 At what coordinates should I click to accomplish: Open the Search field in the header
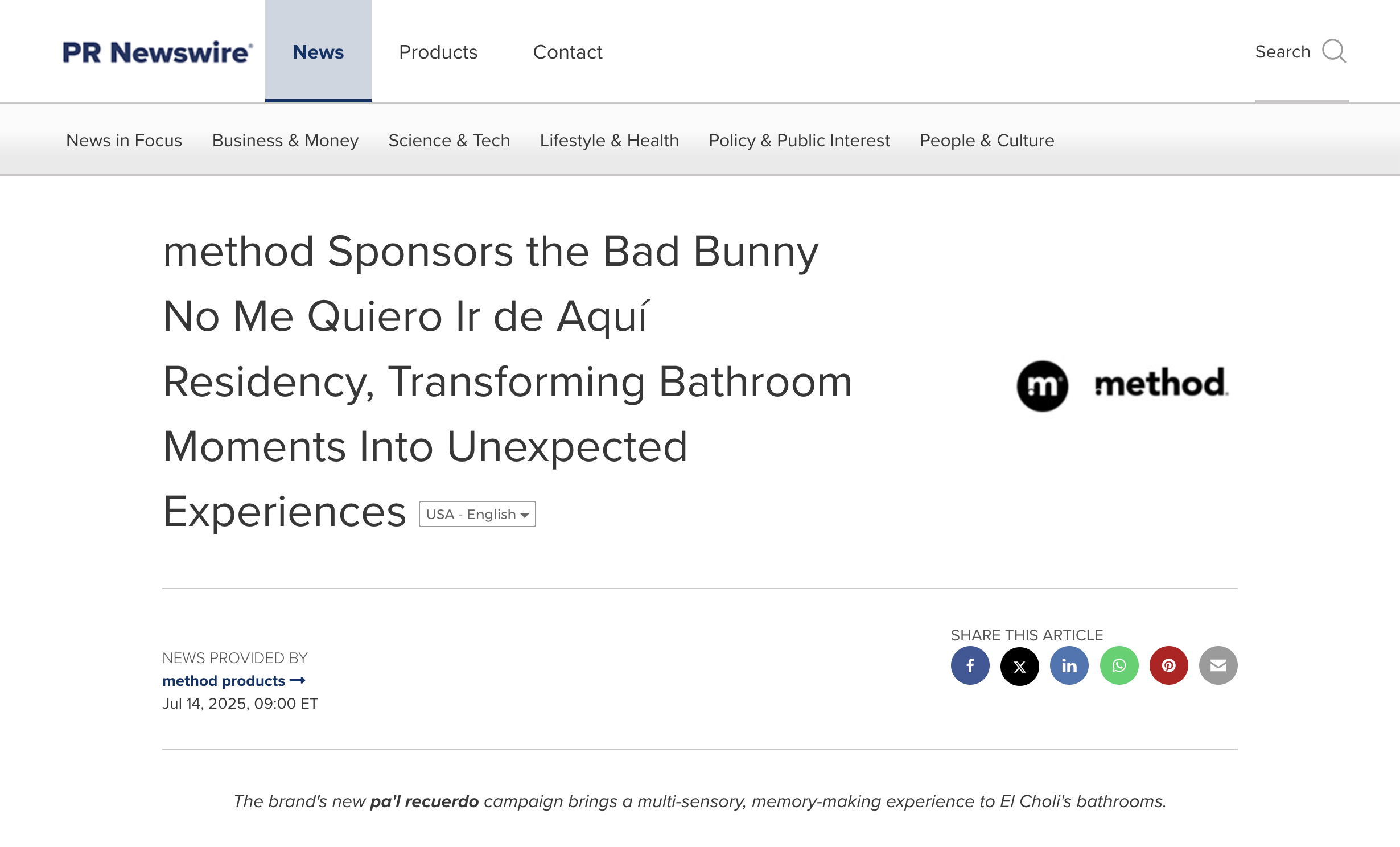1283,52
